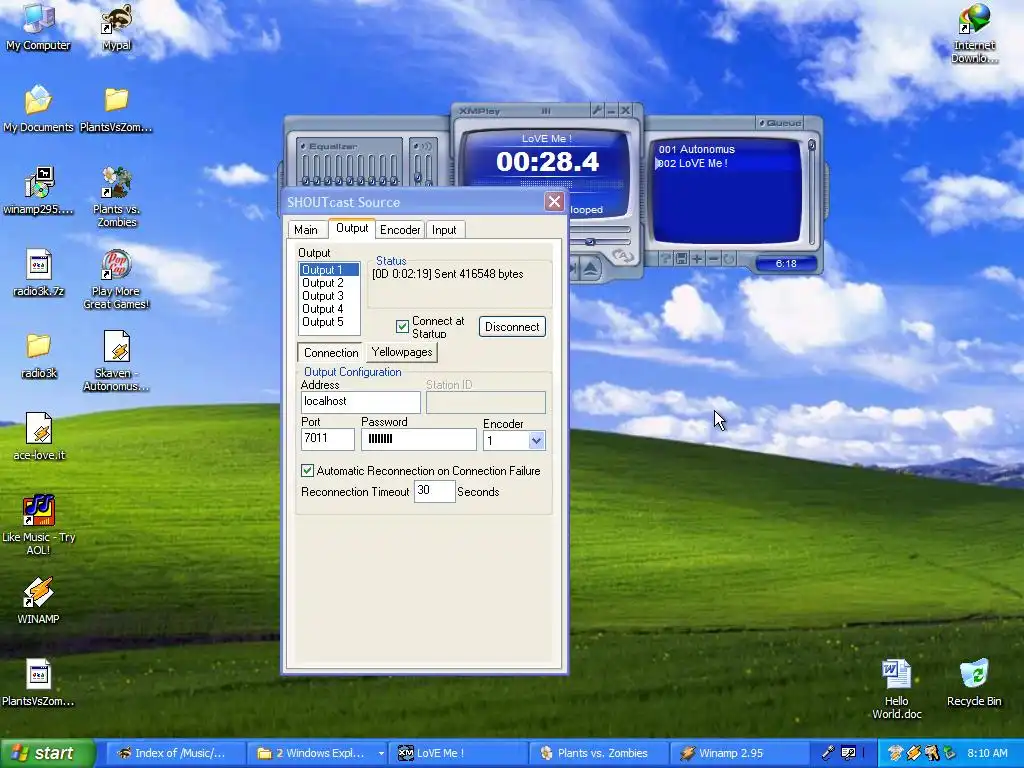
Task: Select the Internet Download Manager shortcut
Action: coord(974,34)
